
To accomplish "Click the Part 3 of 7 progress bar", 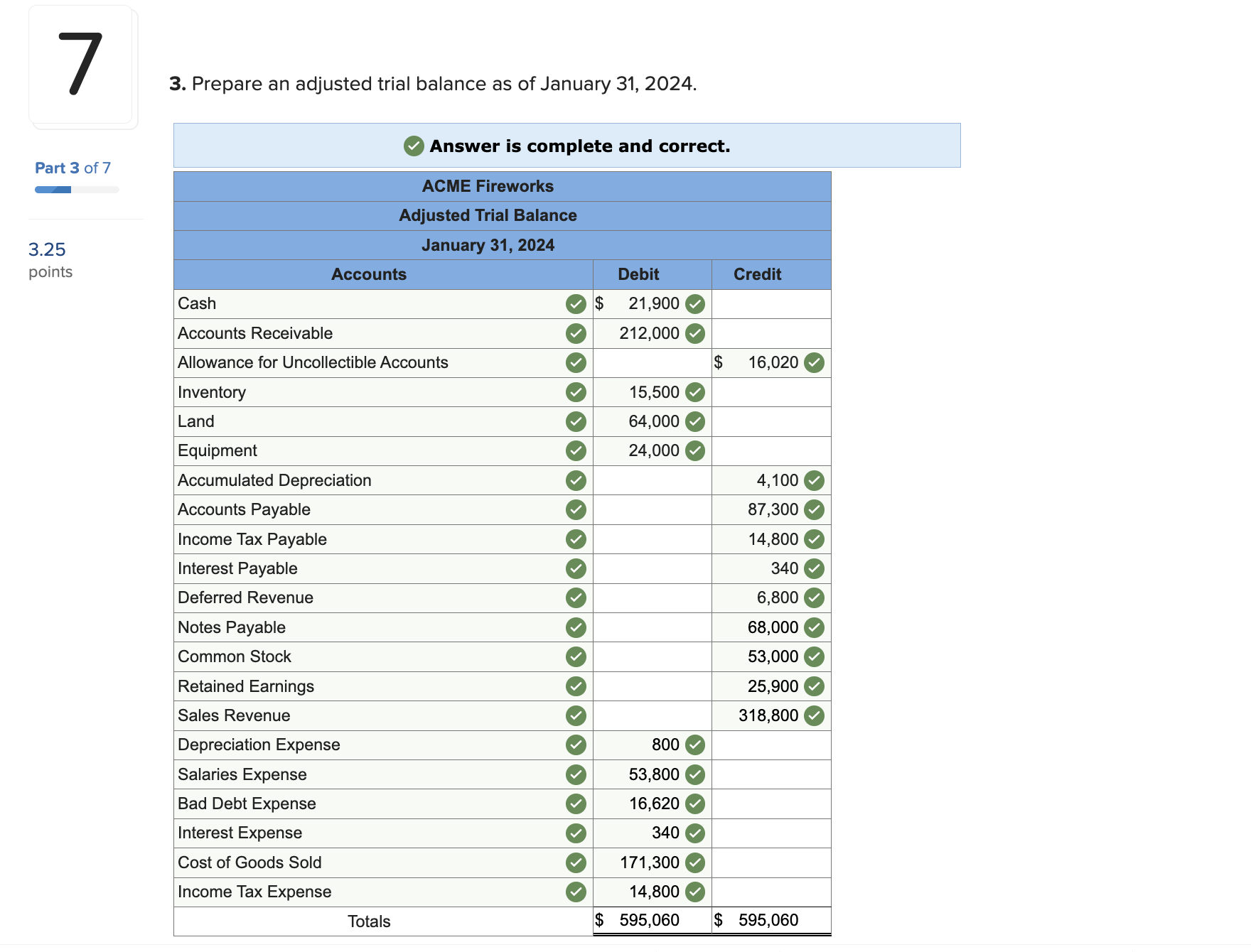I will pos(77,190).
